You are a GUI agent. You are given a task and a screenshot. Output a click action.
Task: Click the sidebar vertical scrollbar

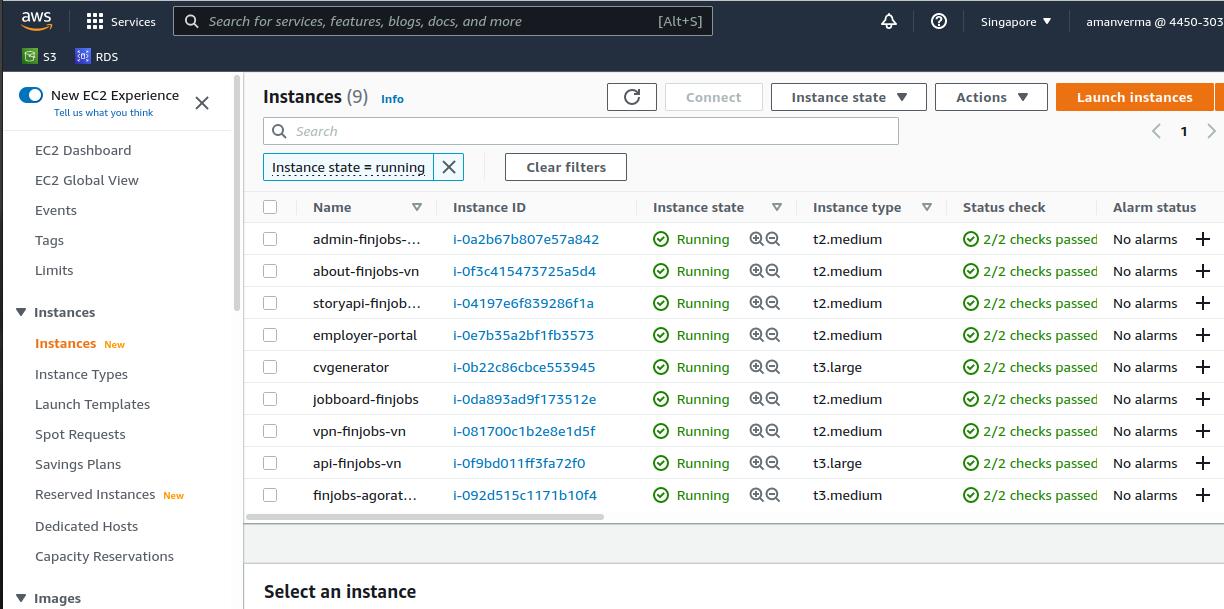tap(237, 195)
